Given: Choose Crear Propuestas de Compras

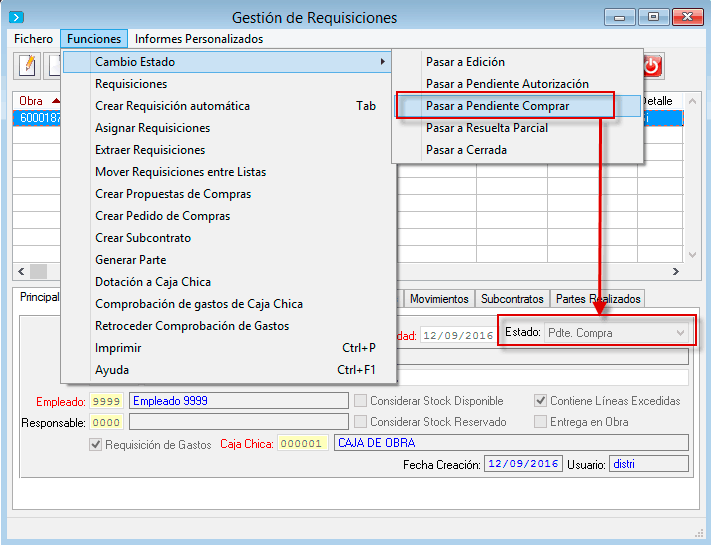Looking at the screenshot, I should (x=227, y=194).
